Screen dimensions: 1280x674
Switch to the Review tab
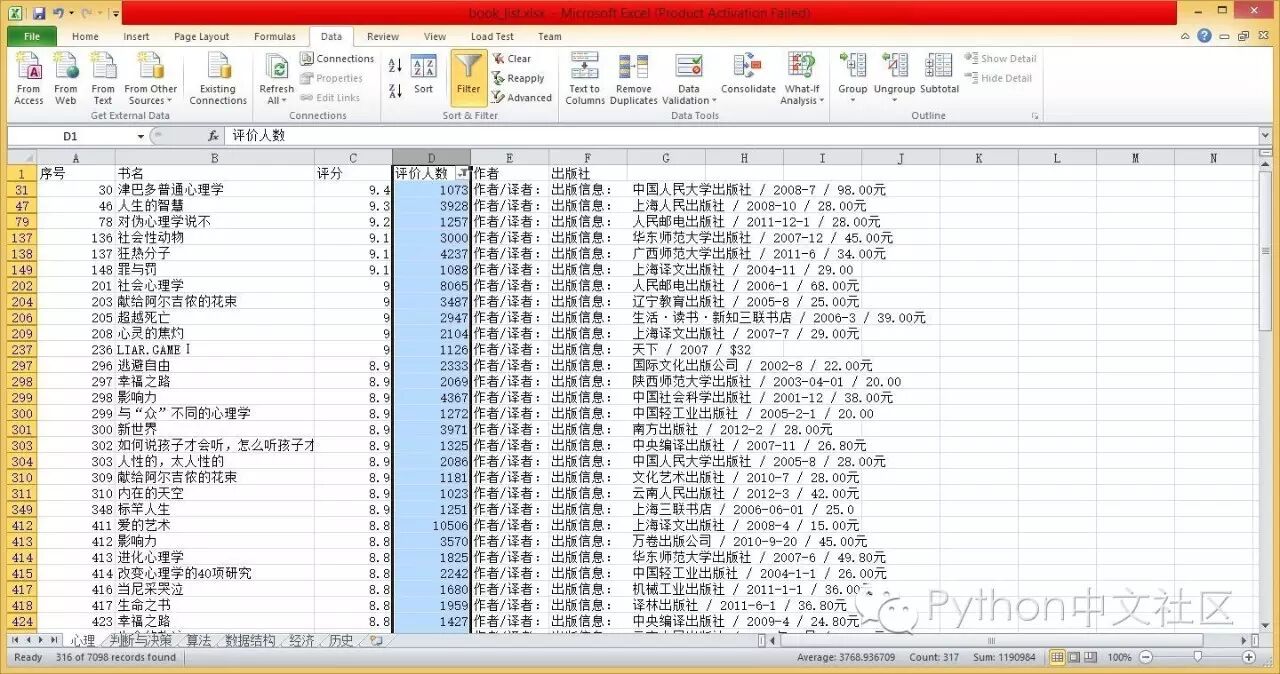(383, 37)
